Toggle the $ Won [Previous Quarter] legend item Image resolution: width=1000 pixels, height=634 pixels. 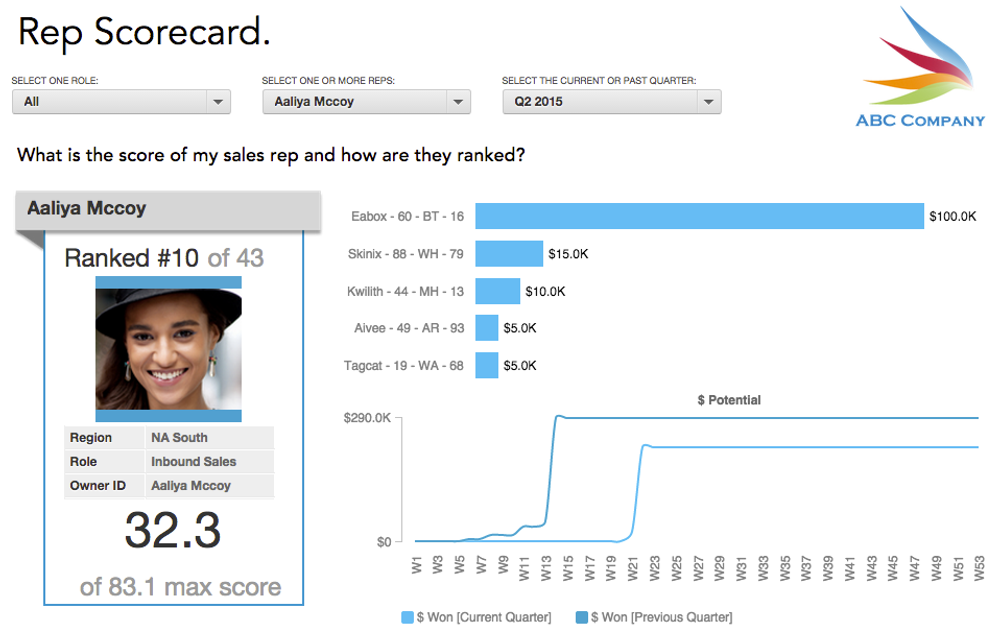[x=654, y=617]
